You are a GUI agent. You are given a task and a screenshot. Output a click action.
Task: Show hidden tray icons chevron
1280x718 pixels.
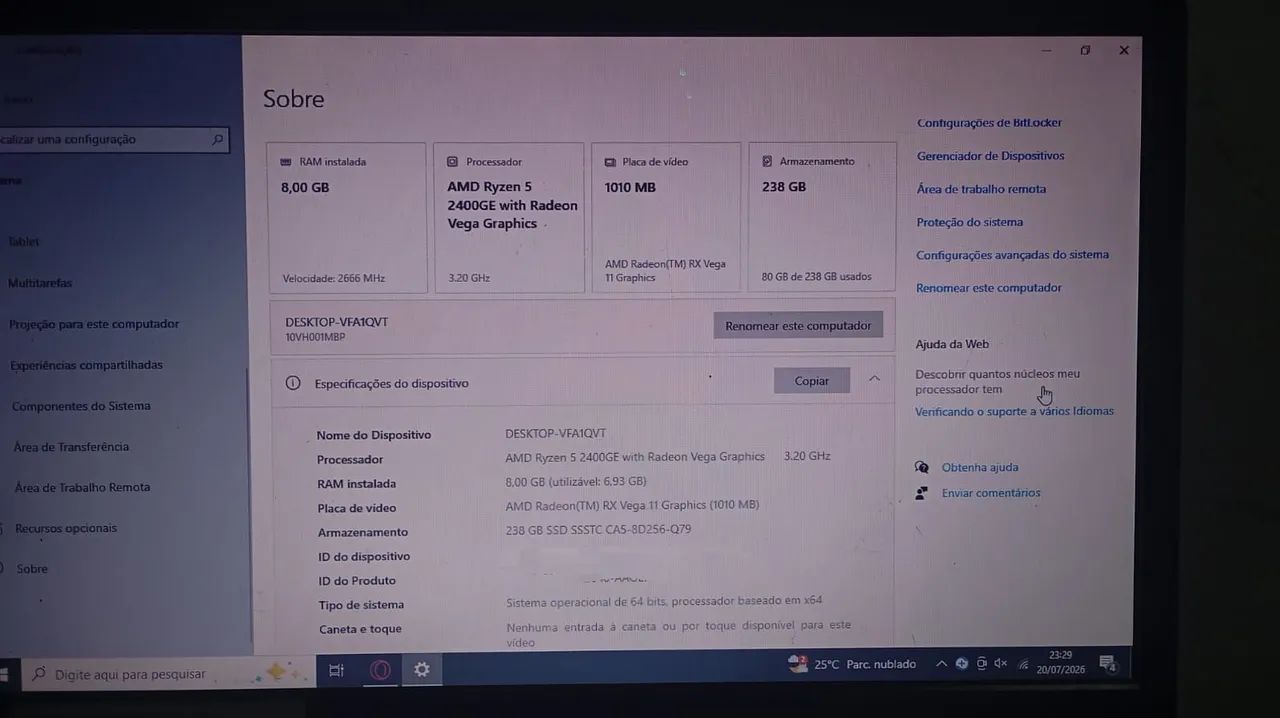(x=941, y=664)
